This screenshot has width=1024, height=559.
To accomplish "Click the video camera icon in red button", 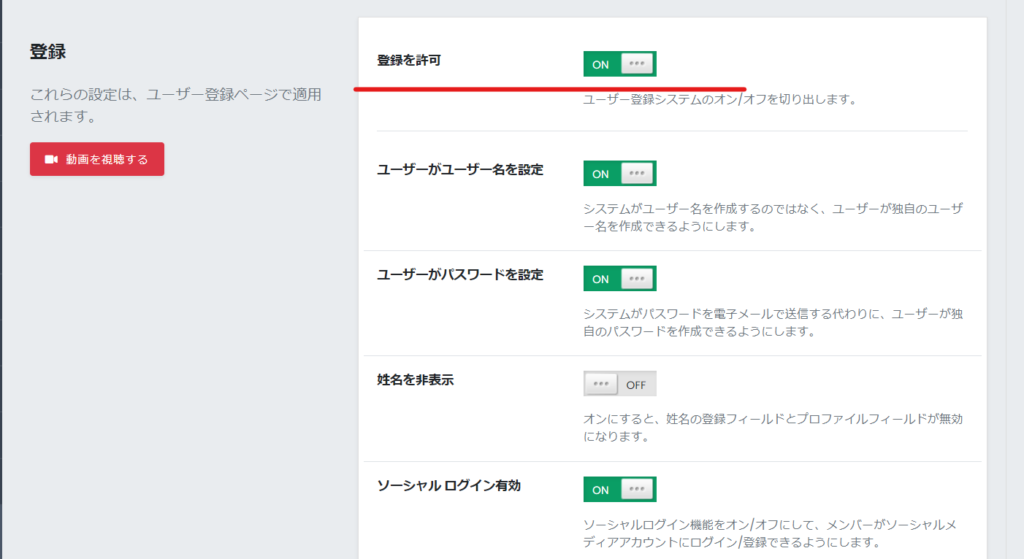I will 51,159.
